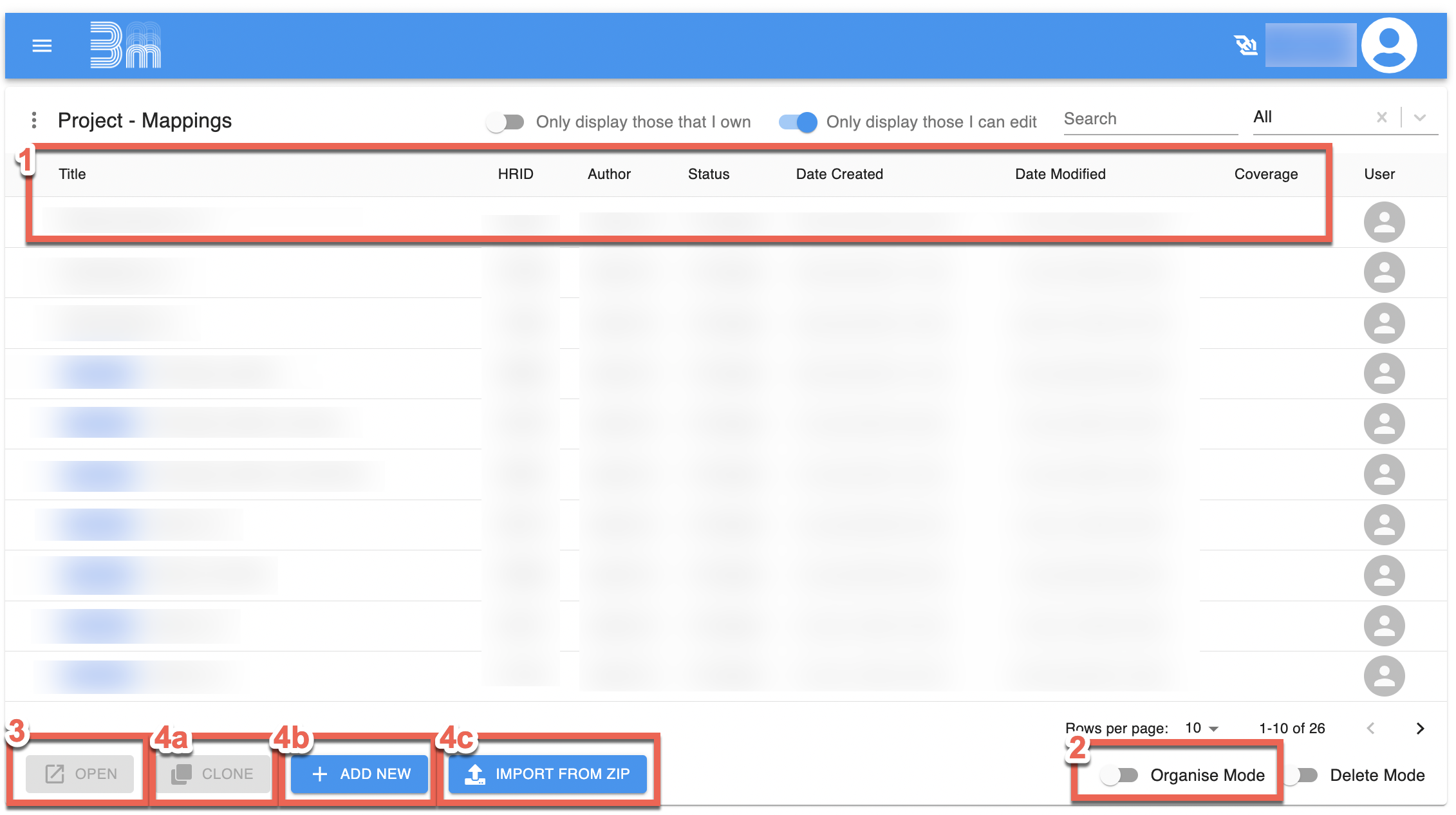Open the Rows per page dropdown
1456x815 pixels.
coord(1202,728)
